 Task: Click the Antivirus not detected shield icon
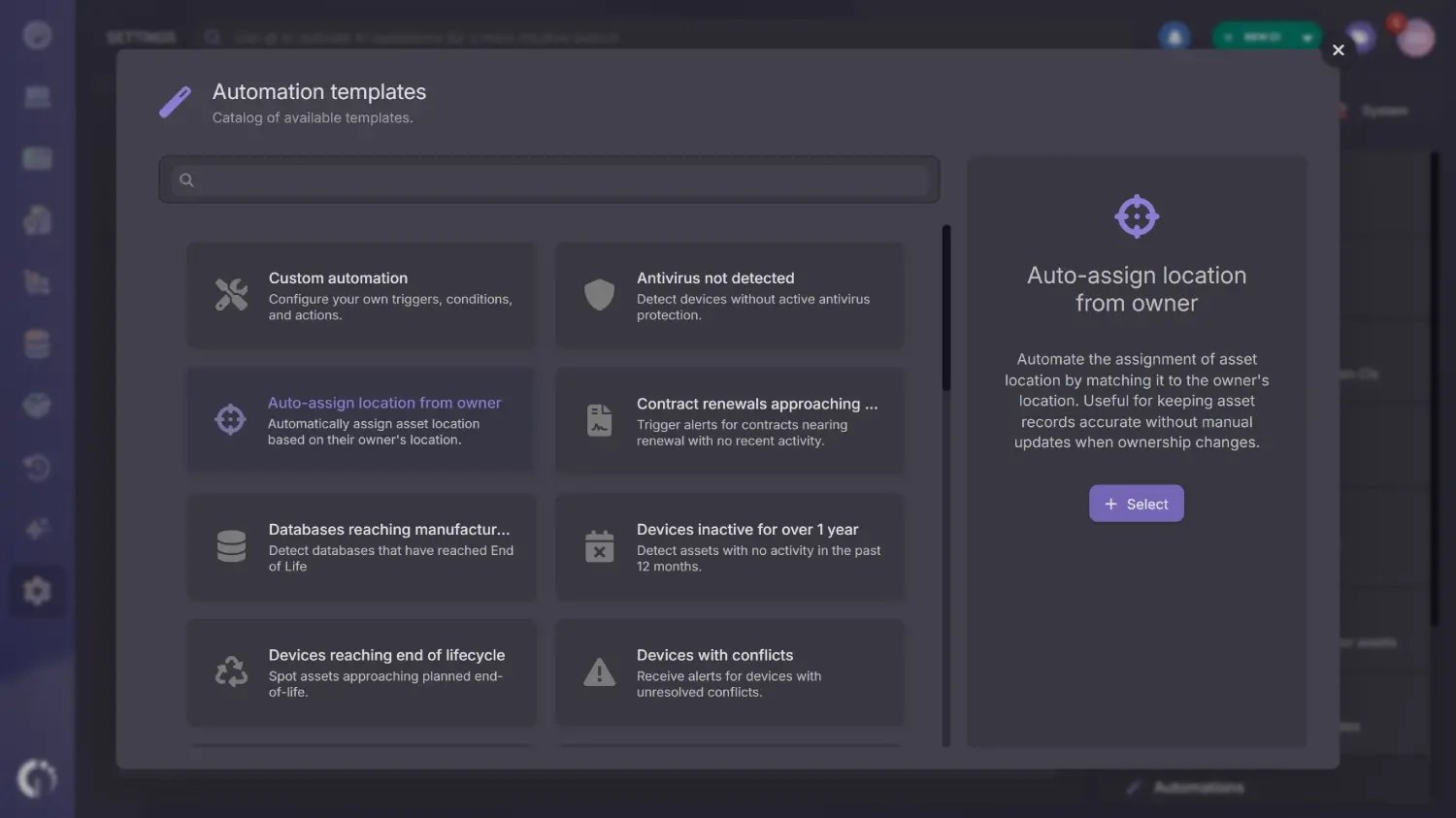pyautogui.click(x=599, y=295)
